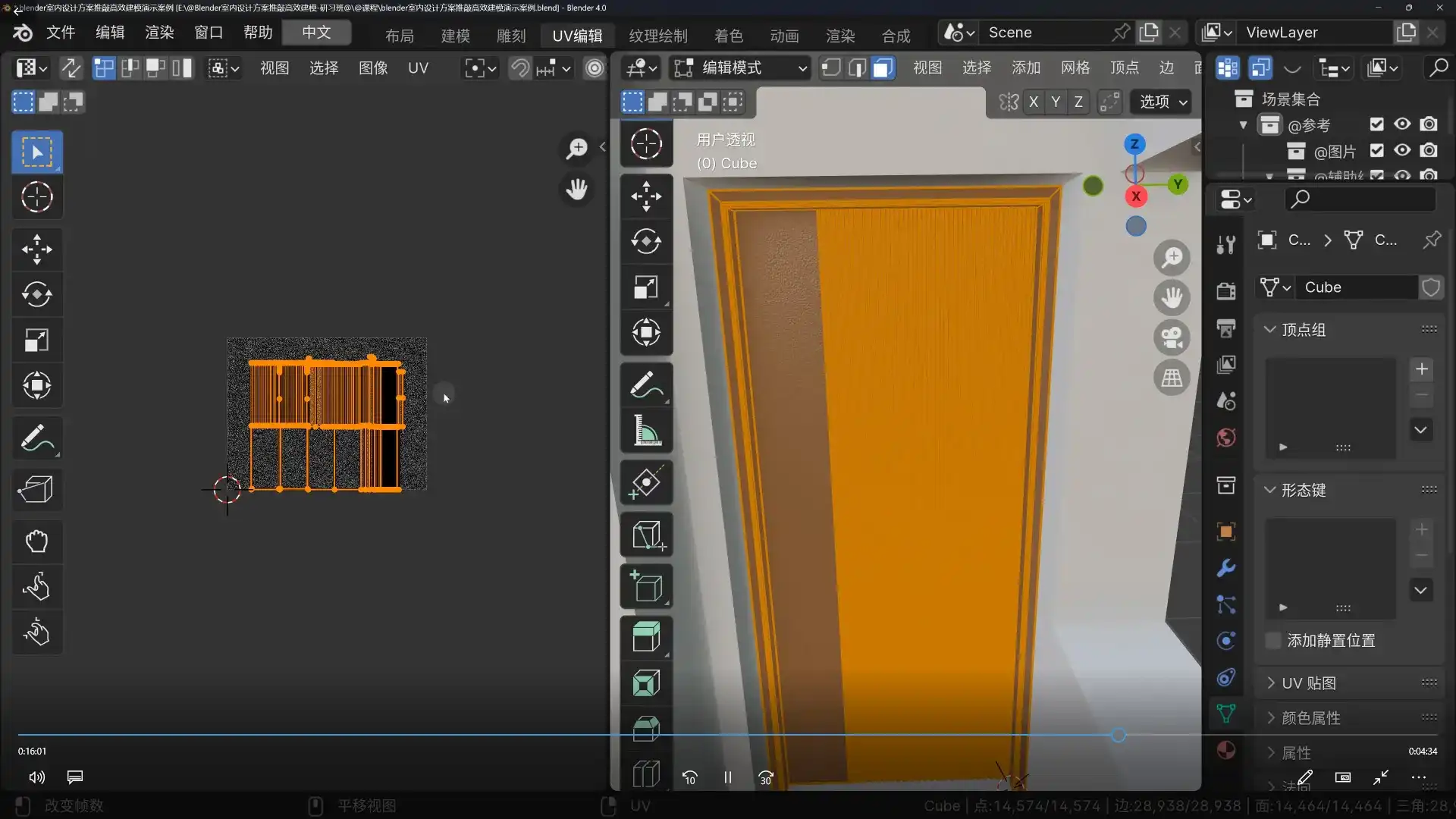Switch to the 纹理绘制 workspace tab
Screen dimensions: 1456x819
657,36
